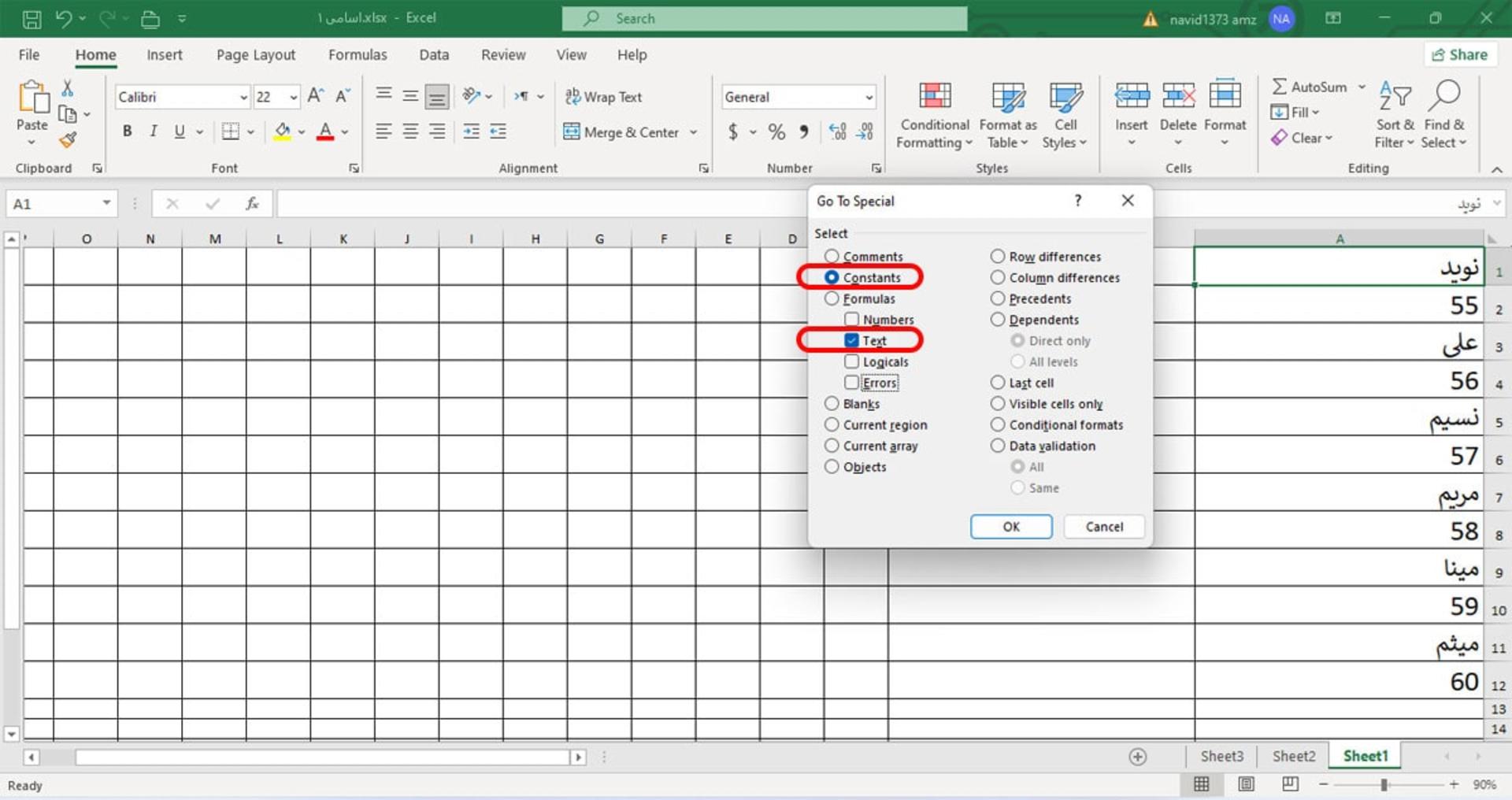Click the Share button
Image resolution: width=1512 pixels, height=800 pixels.
coord(1460,54)
